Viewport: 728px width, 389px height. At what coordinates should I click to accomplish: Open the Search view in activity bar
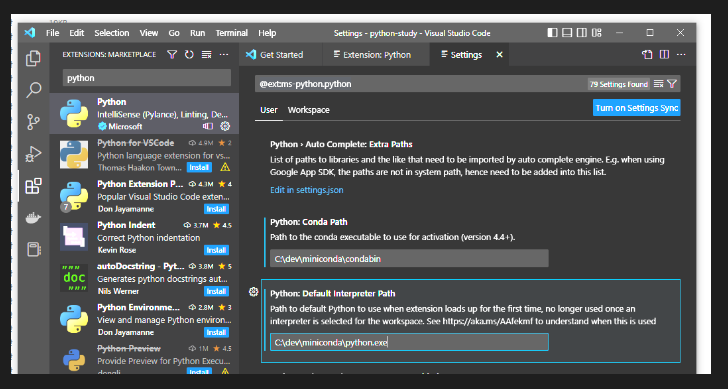pyautogui.click(x=33, y=90)
